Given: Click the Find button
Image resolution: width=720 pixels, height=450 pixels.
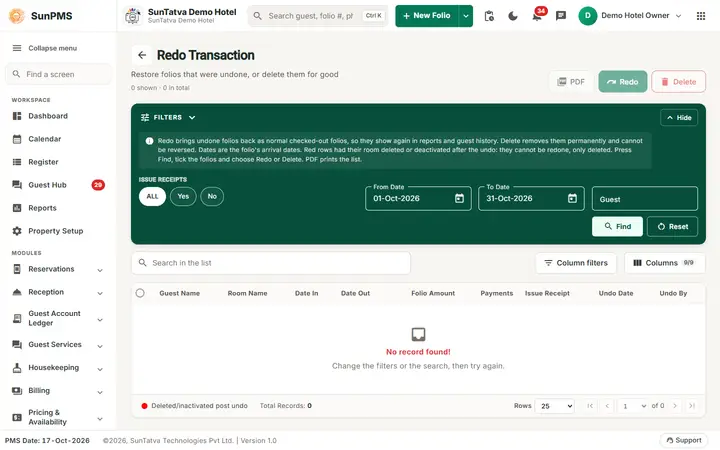Looking at the screenshot, I should pyautogui.click(x=617, y=226).
